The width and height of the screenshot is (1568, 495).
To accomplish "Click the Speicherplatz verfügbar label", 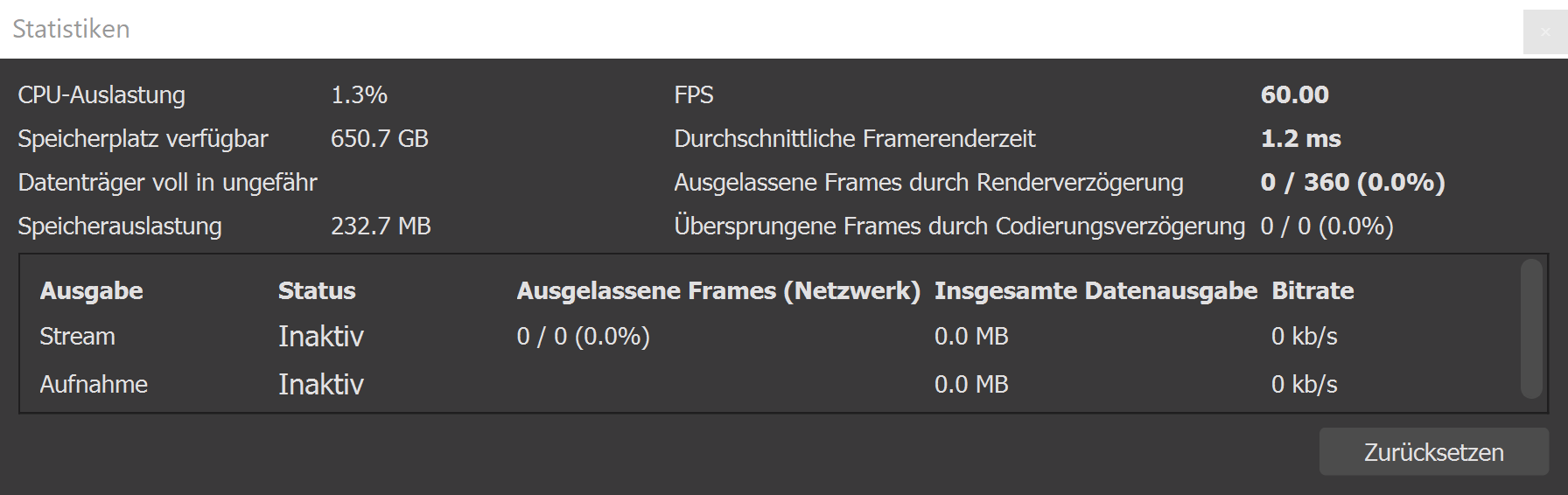I will 143,139.
